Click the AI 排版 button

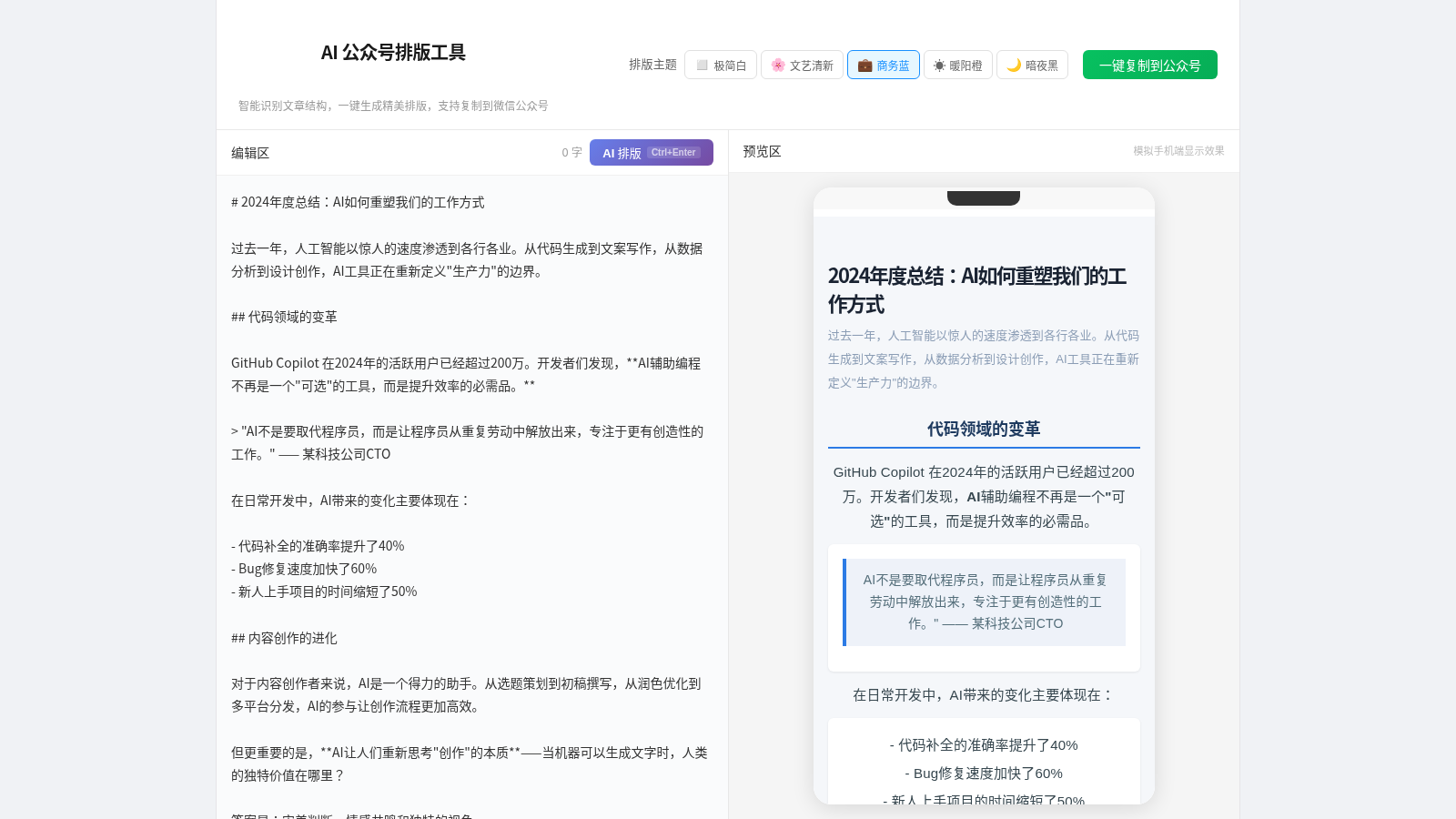pos(652,153)
